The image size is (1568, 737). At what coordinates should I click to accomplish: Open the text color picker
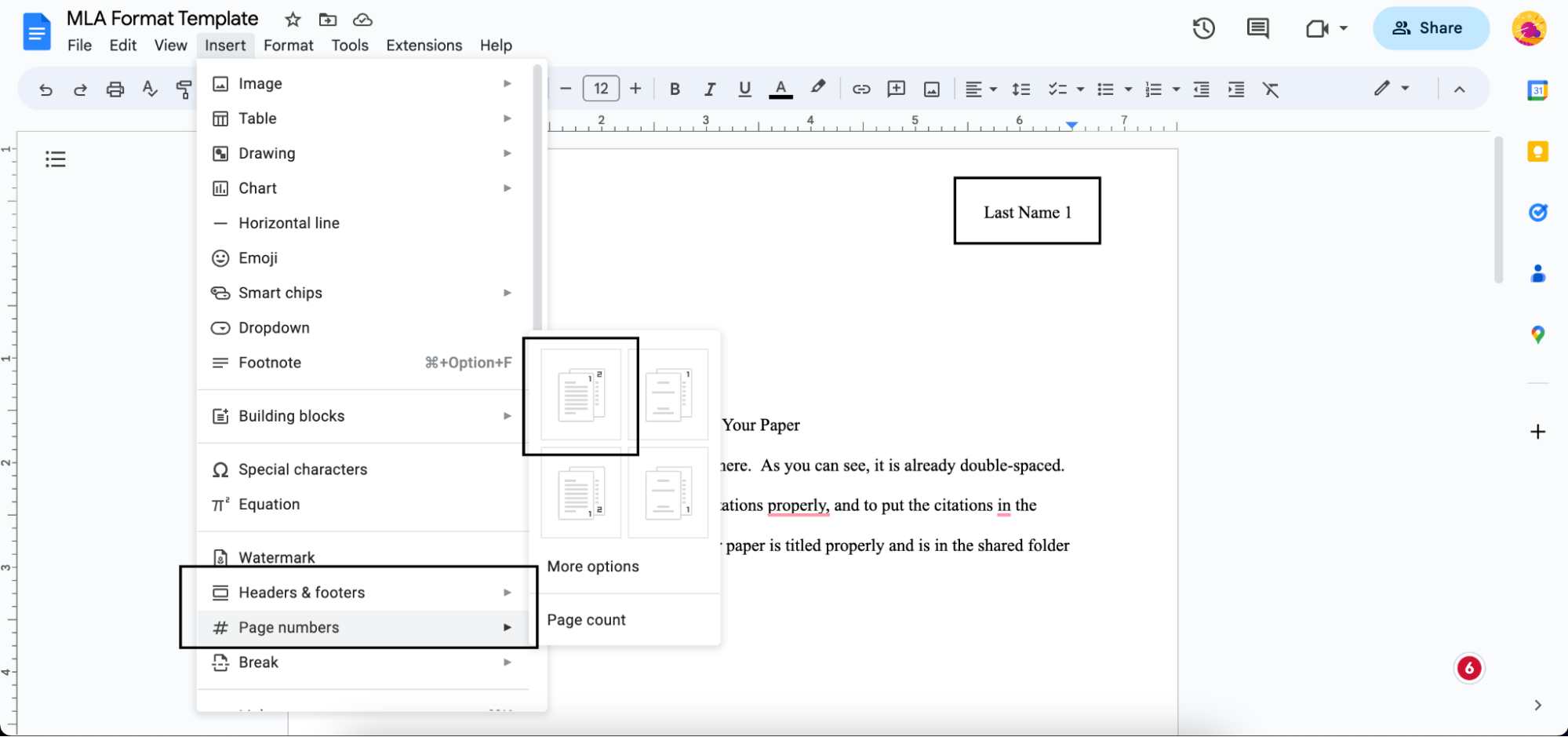(x=780, y=88)
